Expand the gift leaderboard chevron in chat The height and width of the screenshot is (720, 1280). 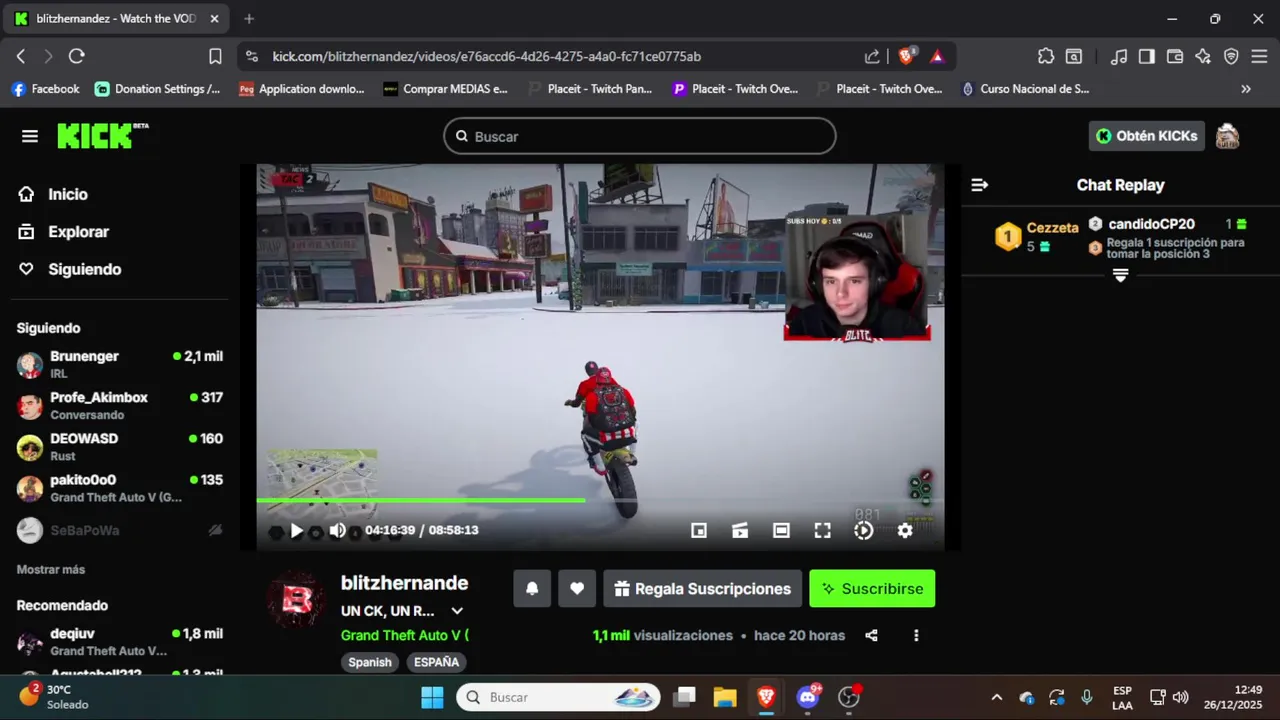[1120, 275]
